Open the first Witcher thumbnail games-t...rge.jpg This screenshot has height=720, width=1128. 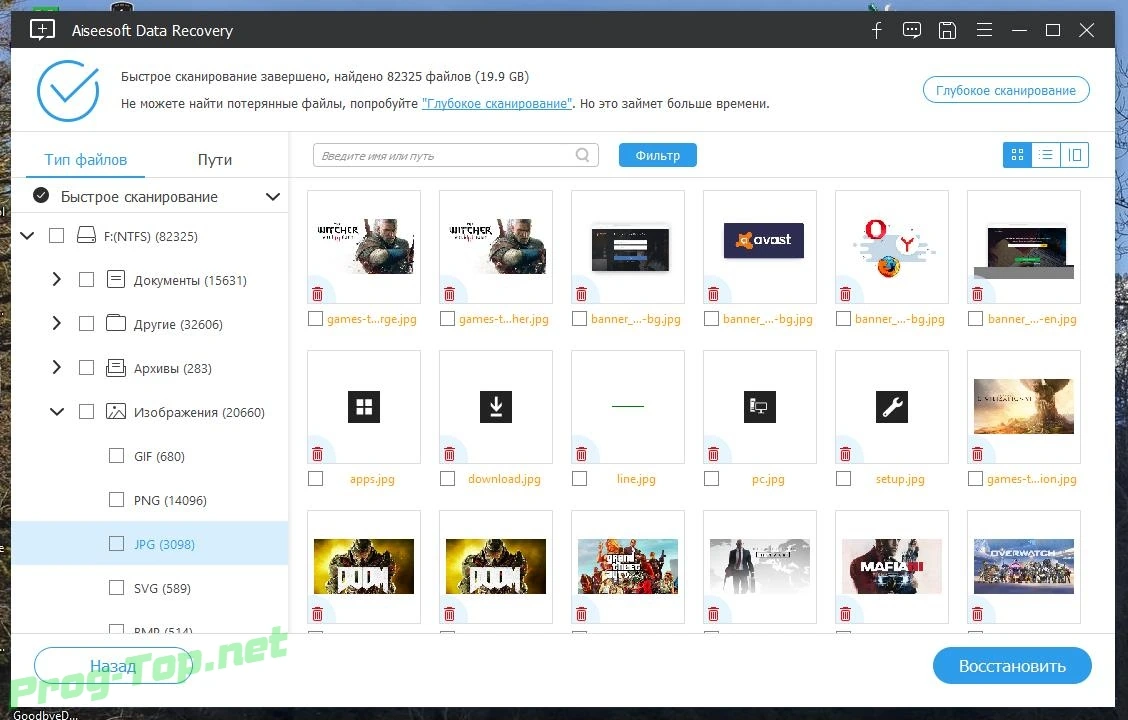(364, 247)
